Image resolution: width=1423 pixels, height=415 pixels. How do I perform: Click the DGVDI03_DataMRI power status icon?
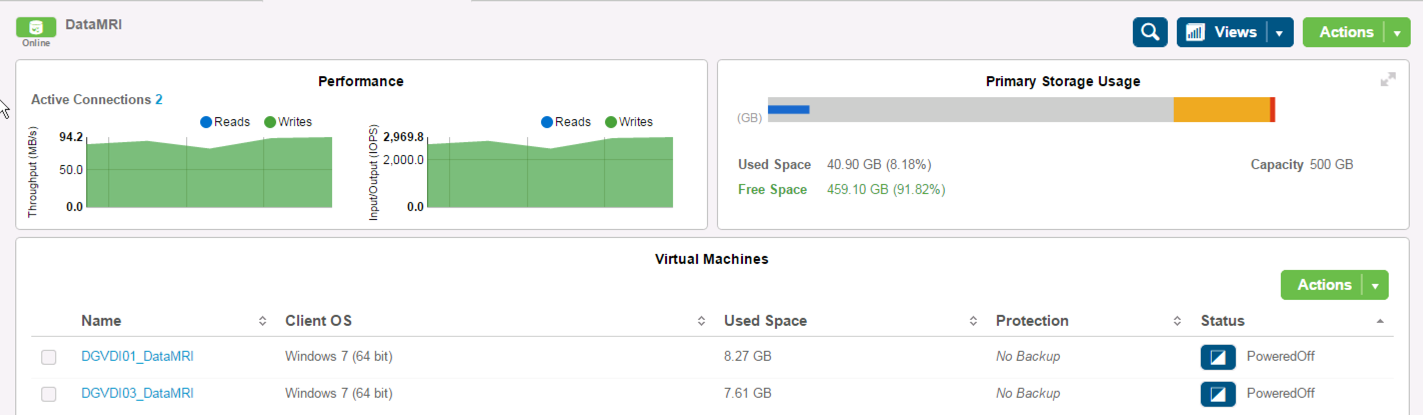click(1218, 394)
